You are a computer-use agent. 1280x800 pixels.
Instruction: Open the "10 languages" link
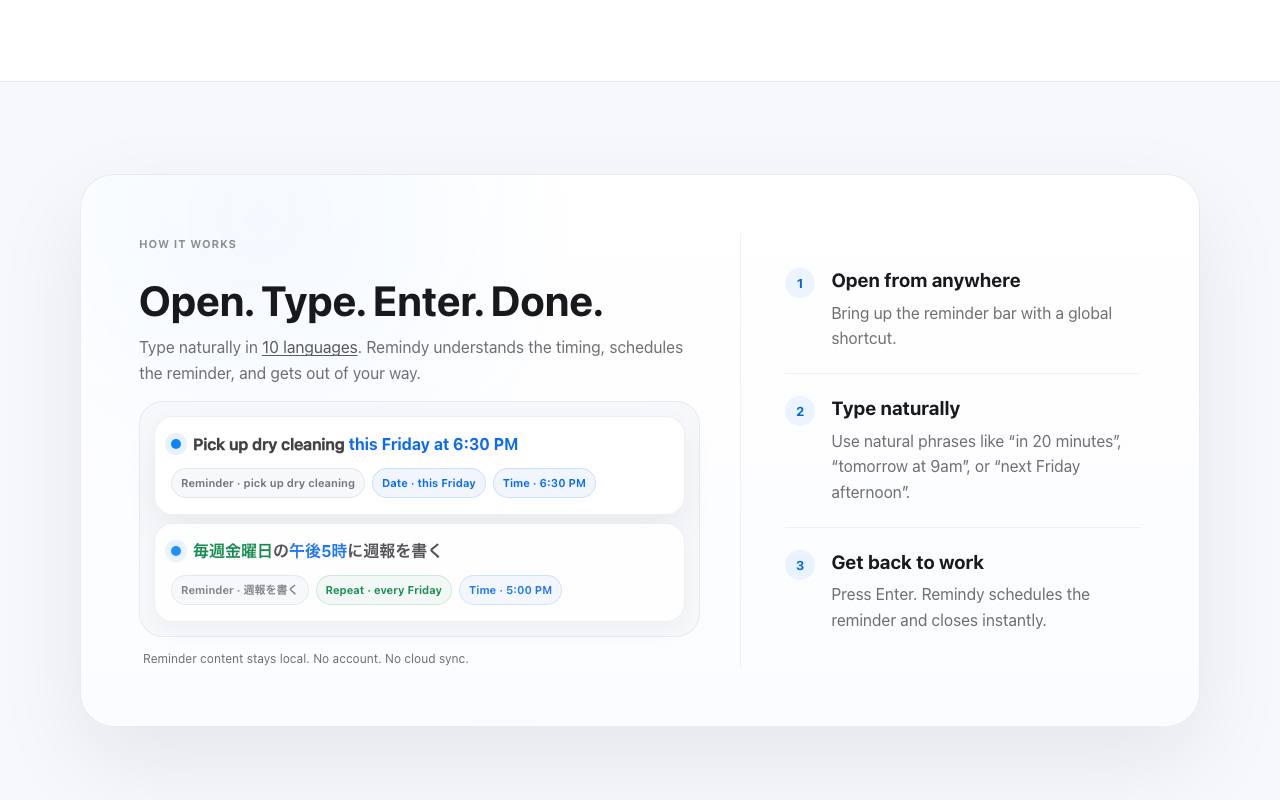coord(309,347)
